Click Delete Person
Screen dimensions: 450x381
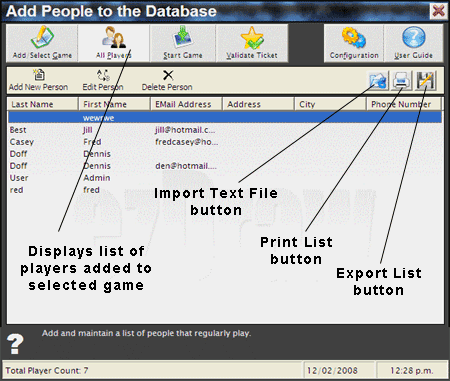(x=167, y=80)
